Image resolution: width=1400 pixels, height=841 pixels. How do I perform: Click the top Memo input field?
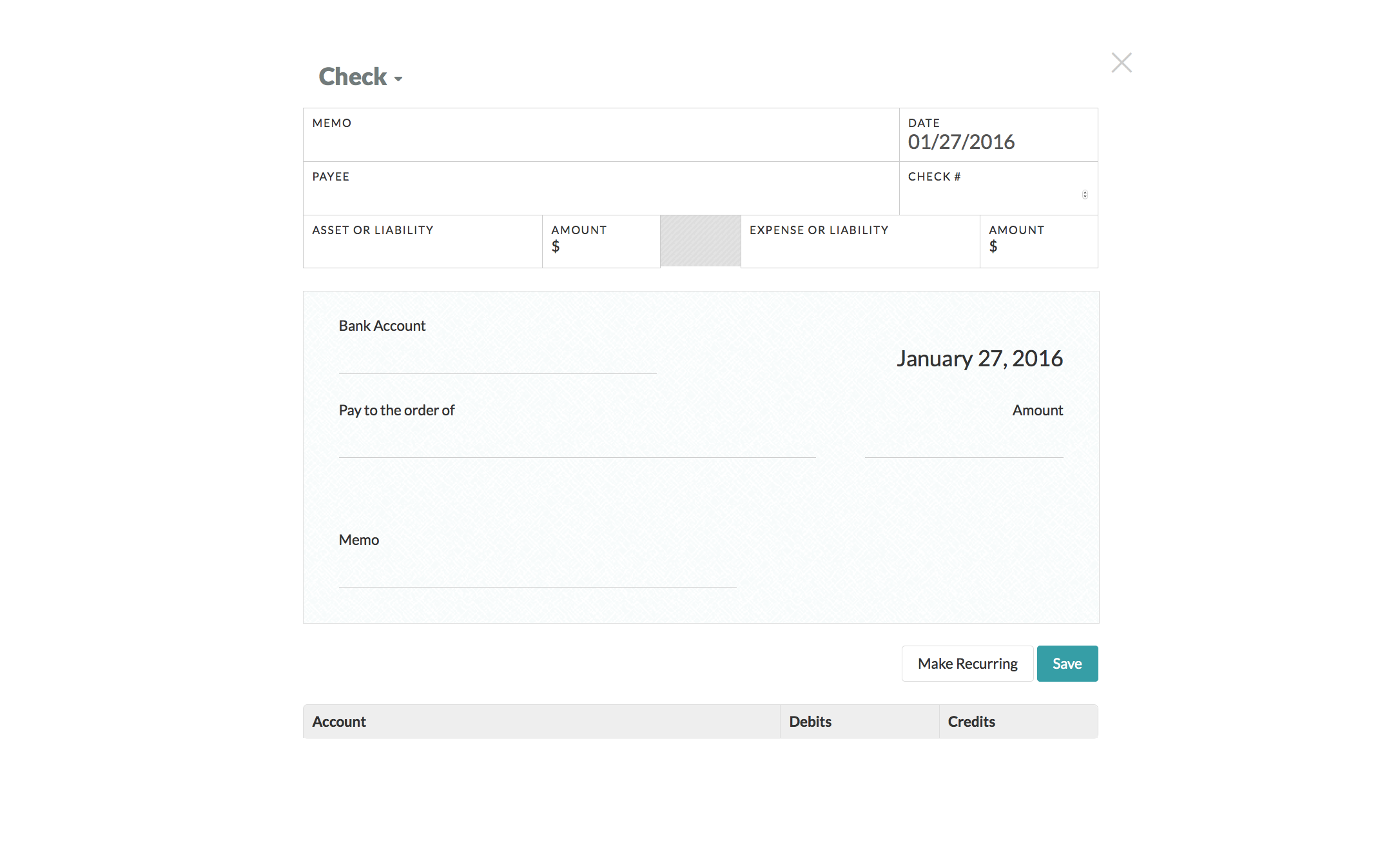pos(599,141)
